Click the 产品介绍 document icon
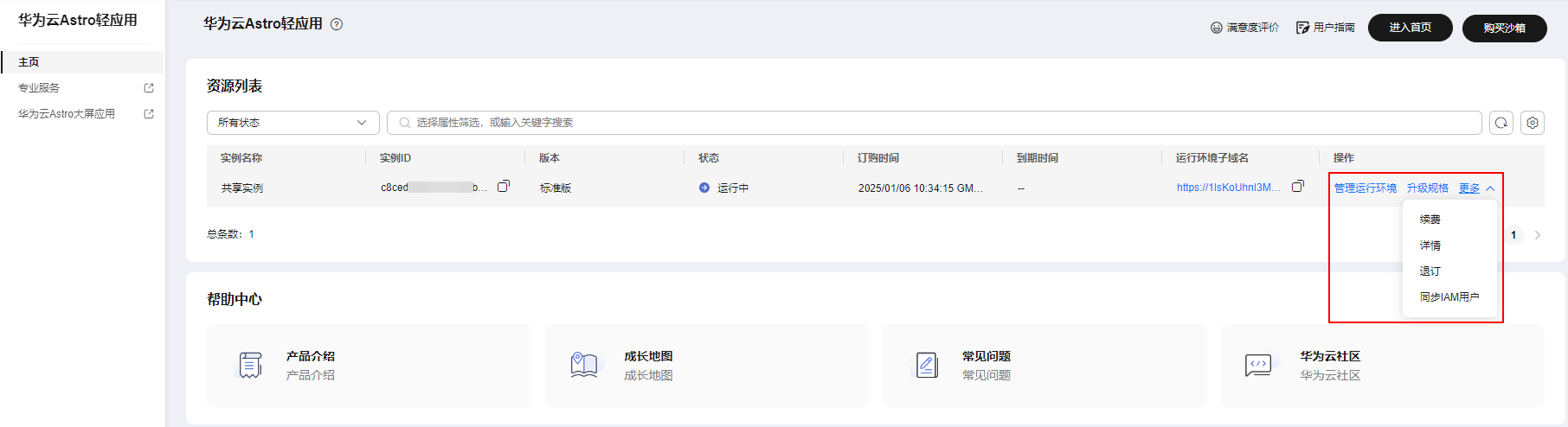Image resolution: width=1568 pixels, height=427 pixels. coord(250,366)
